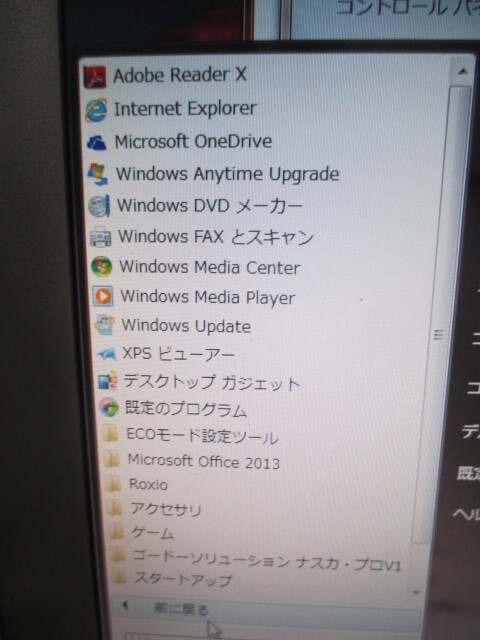Expand the アクセサリ folder
Viewport: 480px width, 640px height.
166,509
